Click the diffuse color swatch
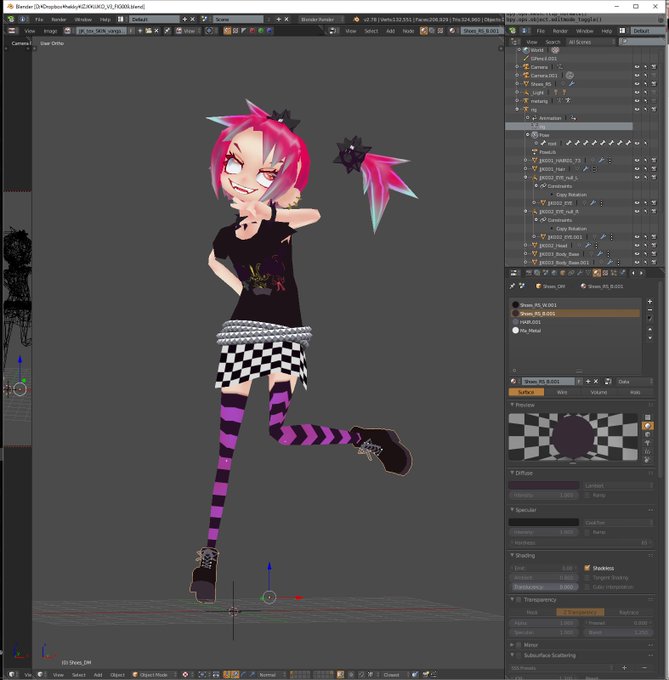Screen dimensions: 669x680 point(544,485)
